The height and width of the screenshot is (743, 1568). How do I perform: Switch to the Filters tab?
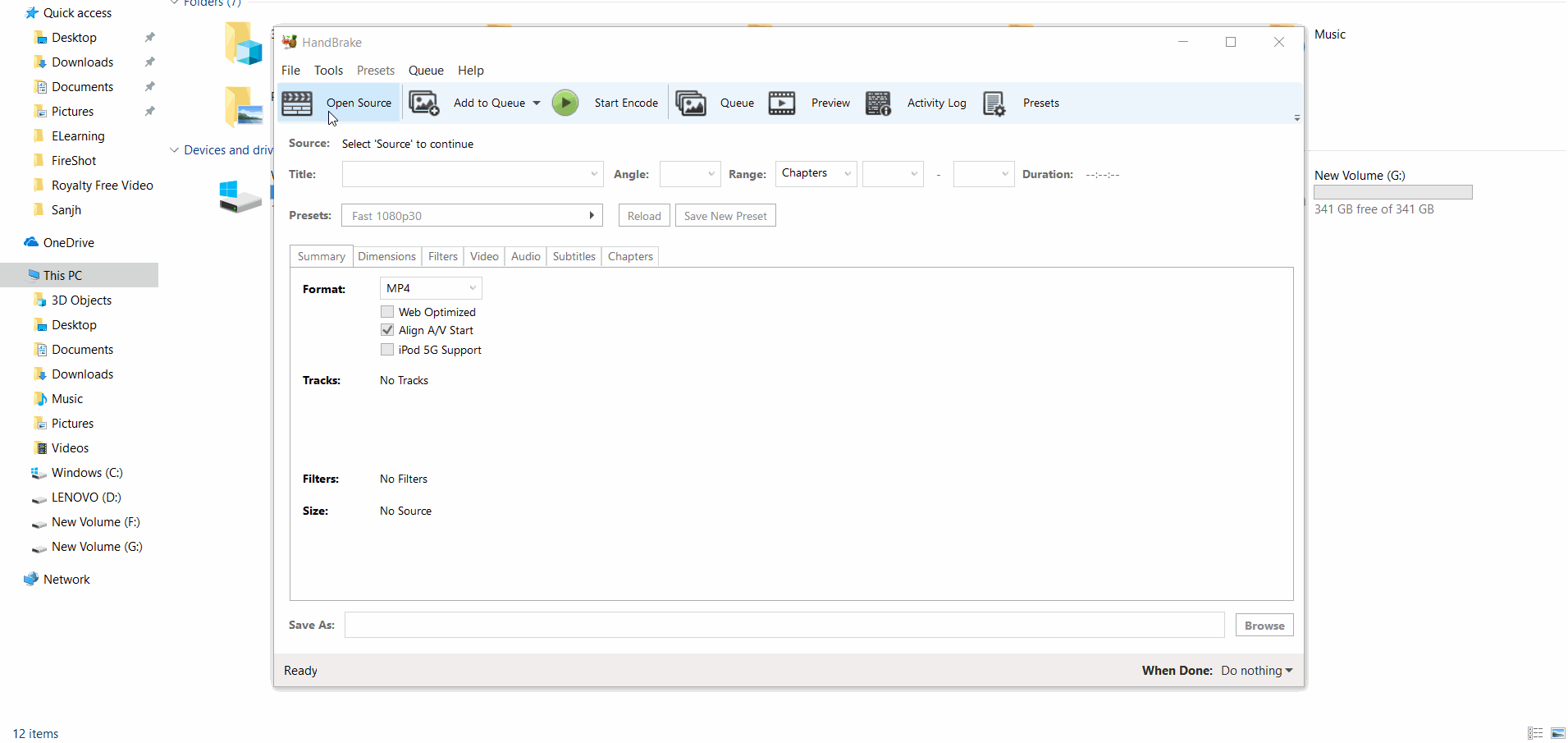pos(443,256)
